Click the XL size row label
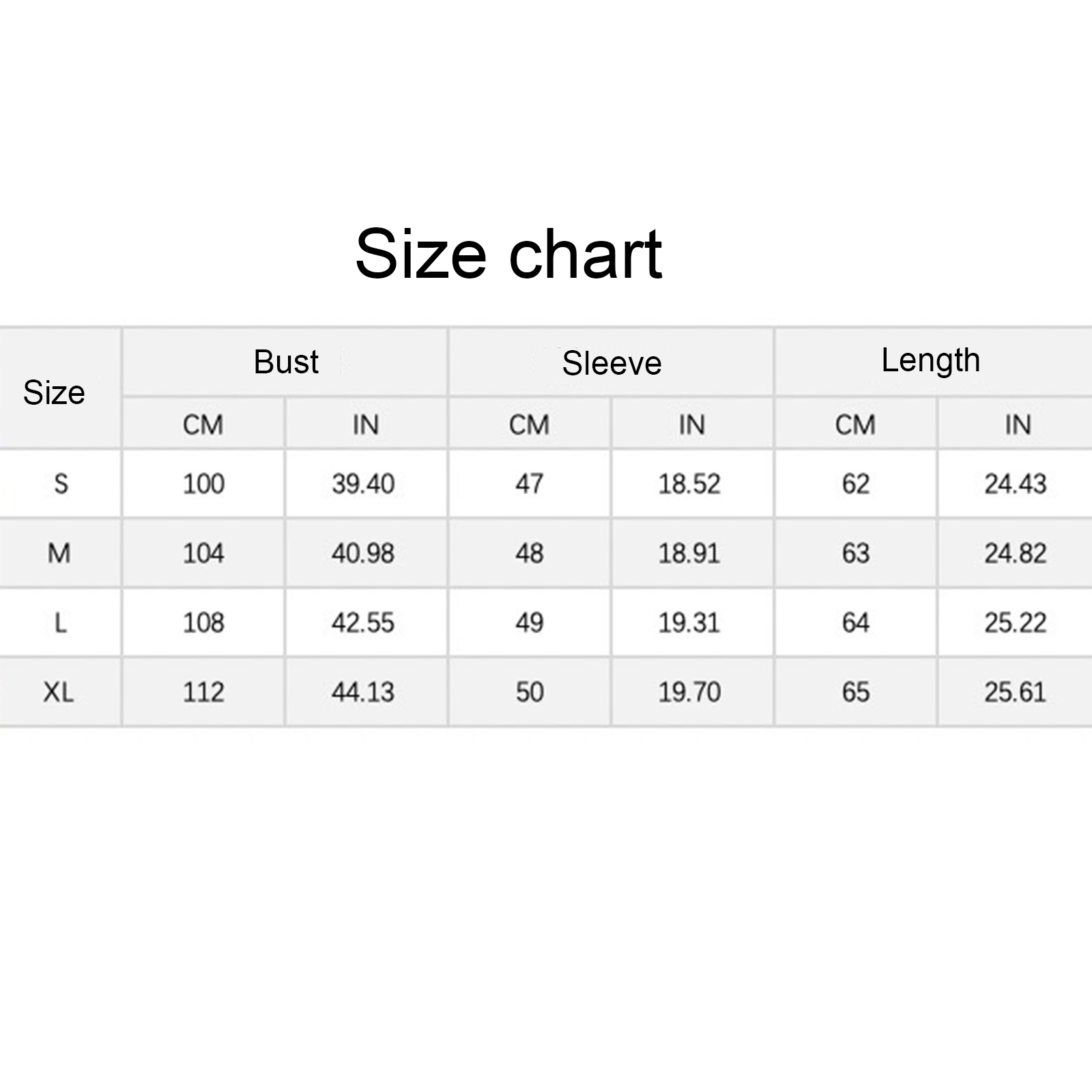 click(x=59, y=692)
